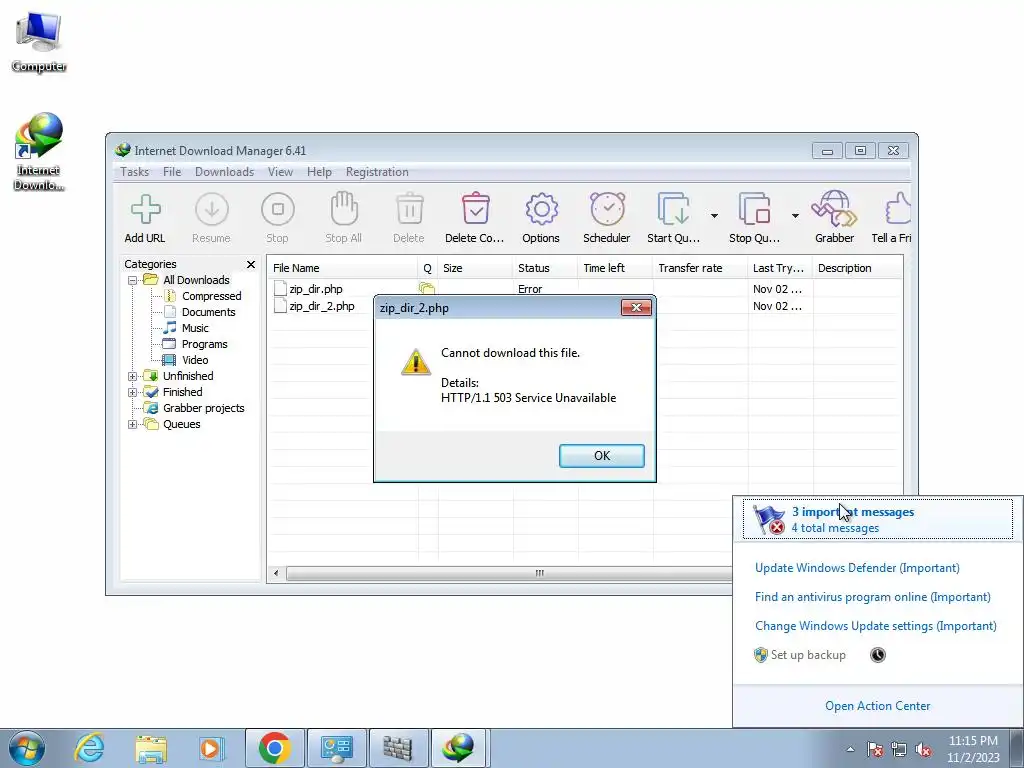This screenshot has width=1024, height=768.
Task: Sort by Transfer rate column header
Action: (700, 268)
